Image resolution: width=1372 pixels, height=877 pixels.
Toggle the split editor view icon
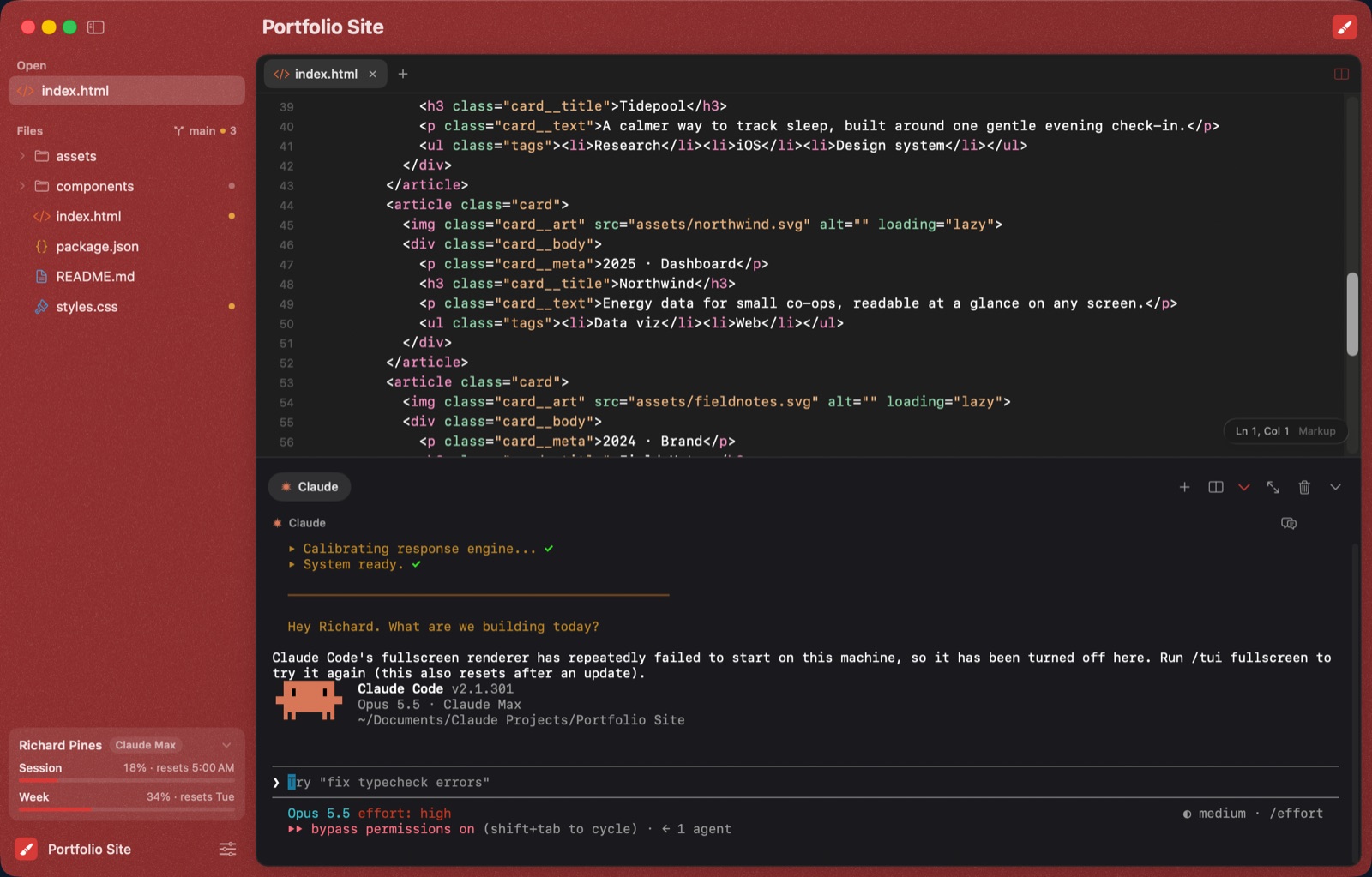coord(1342,74)
